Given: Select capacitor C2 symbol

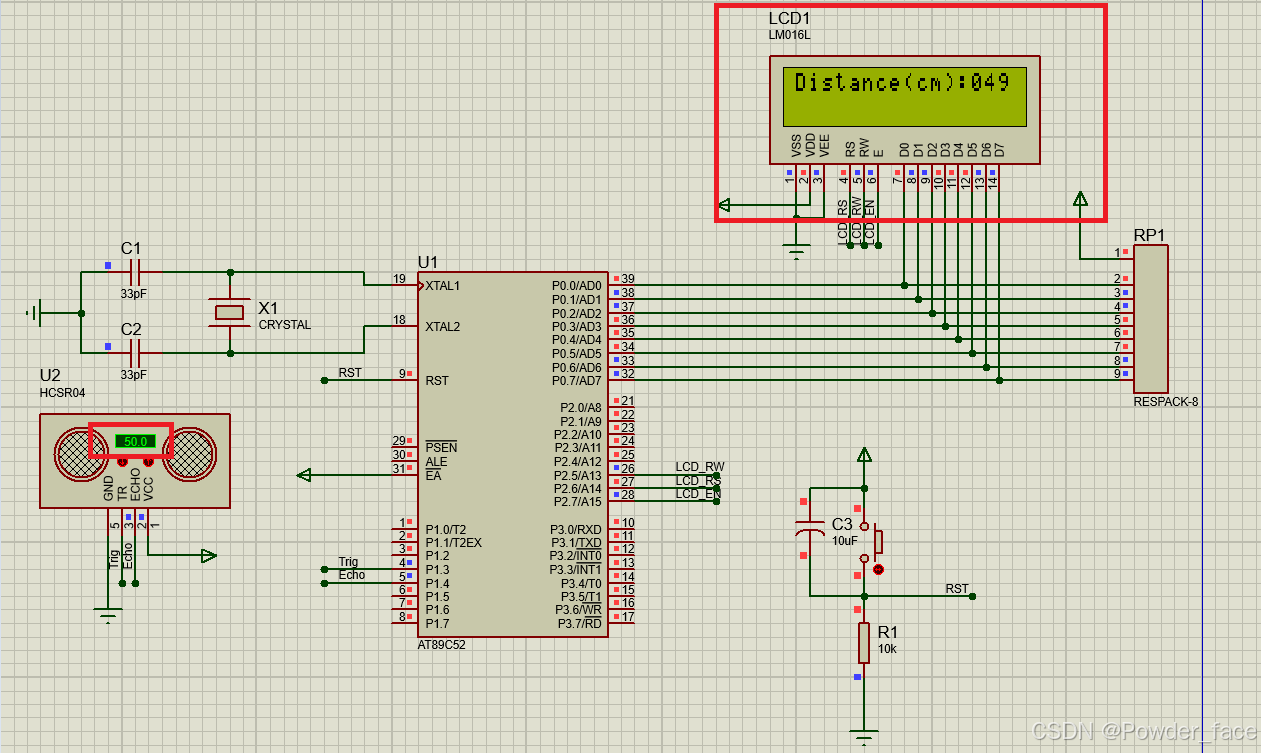Looking at the screenshot, I should [x=137, y=353].
